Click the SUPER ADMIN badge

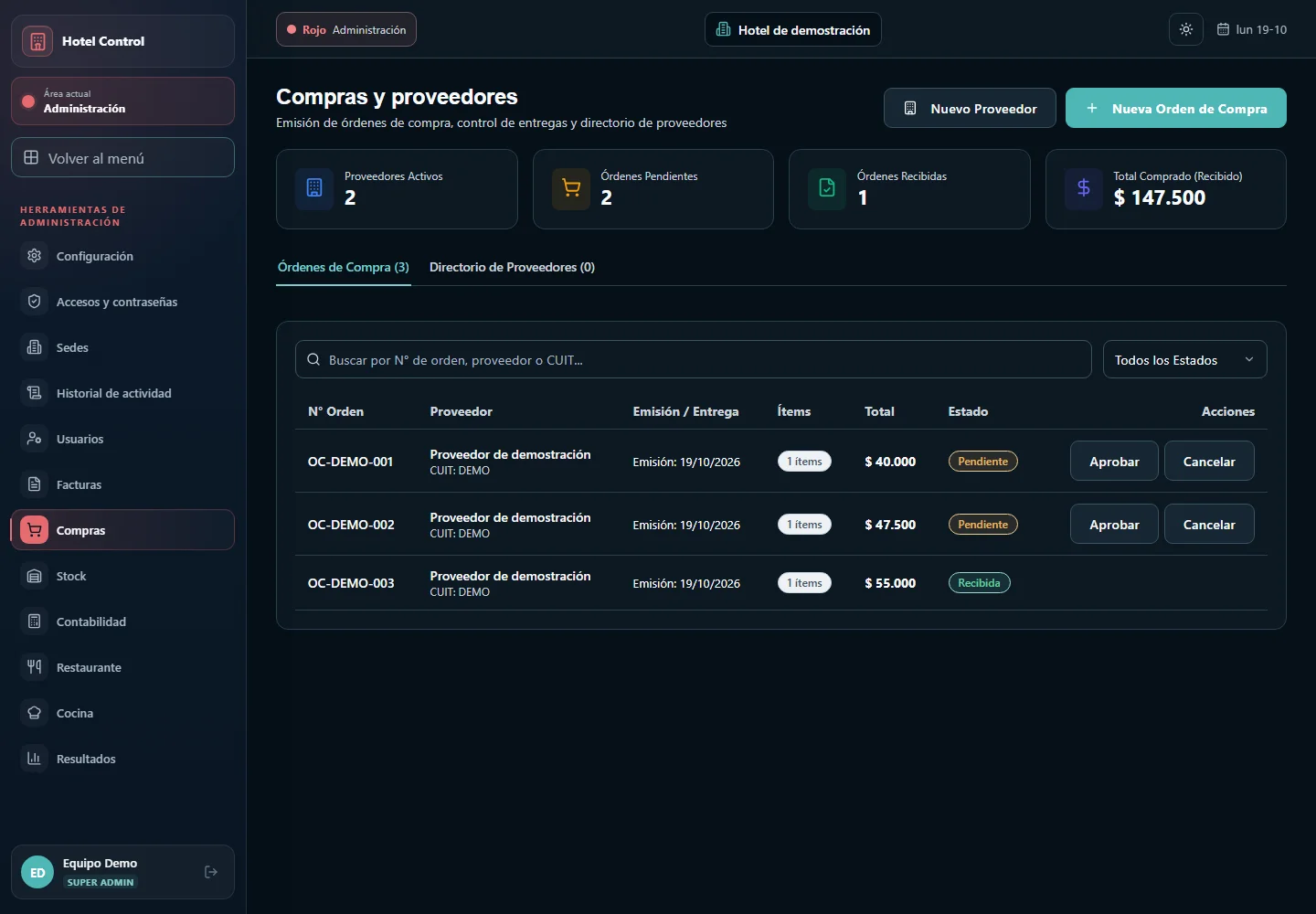pos(101,882)
